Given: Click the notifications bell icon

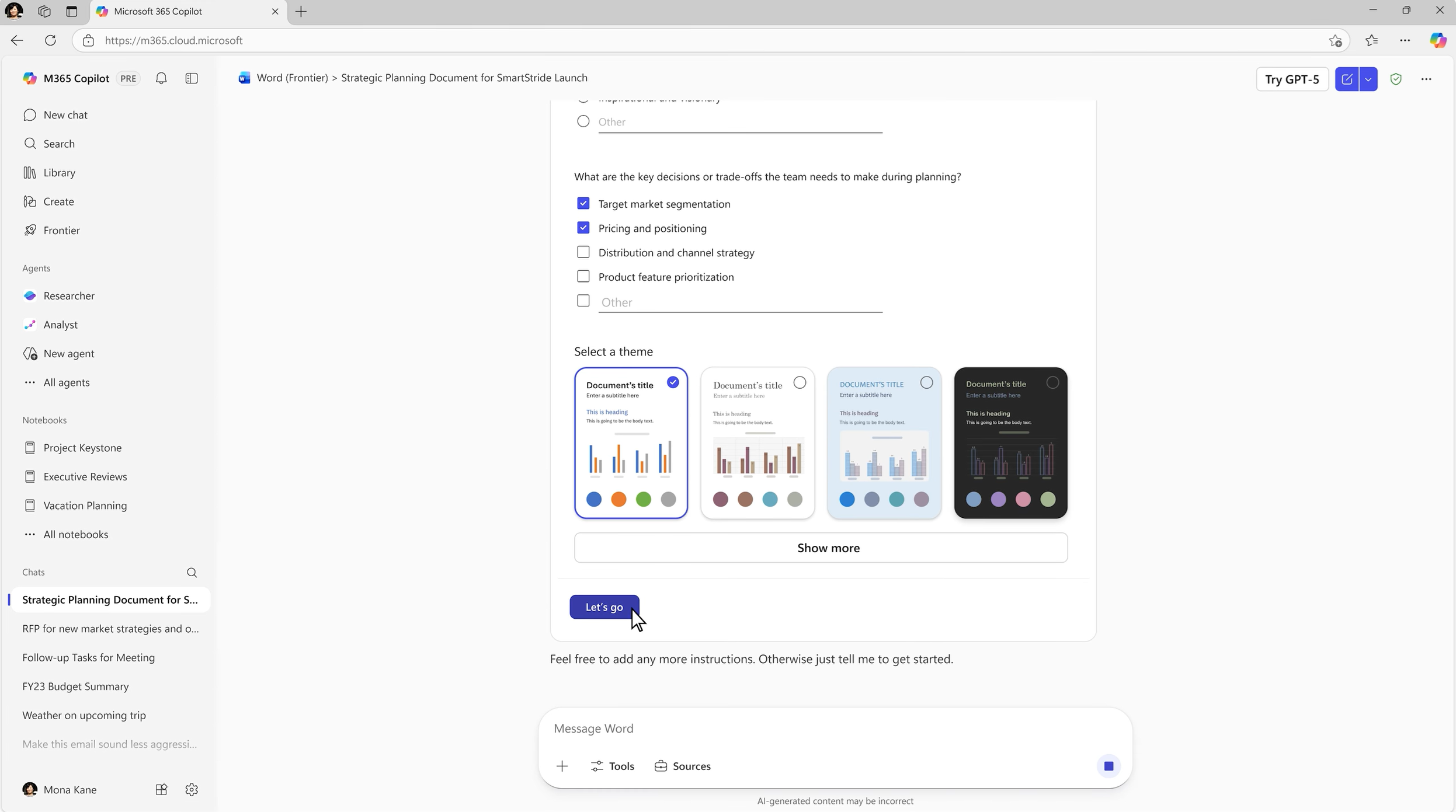Looking at the screenshot, I should pos(161,78).
